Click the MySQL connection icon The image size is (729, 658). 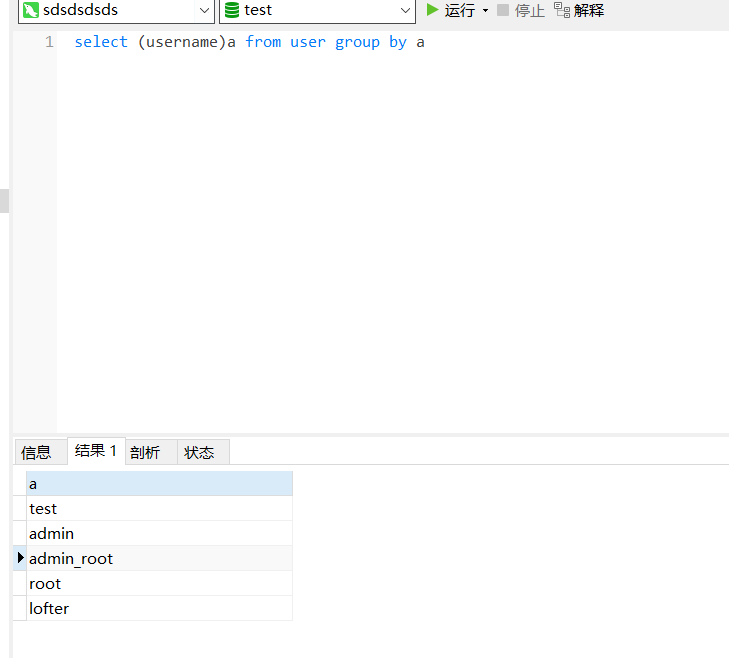31,10
